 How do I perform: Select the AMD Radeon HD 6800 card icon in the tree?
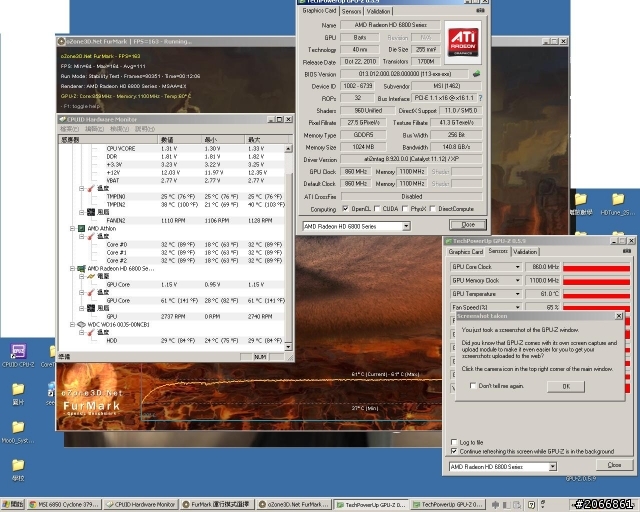[81, 269]
